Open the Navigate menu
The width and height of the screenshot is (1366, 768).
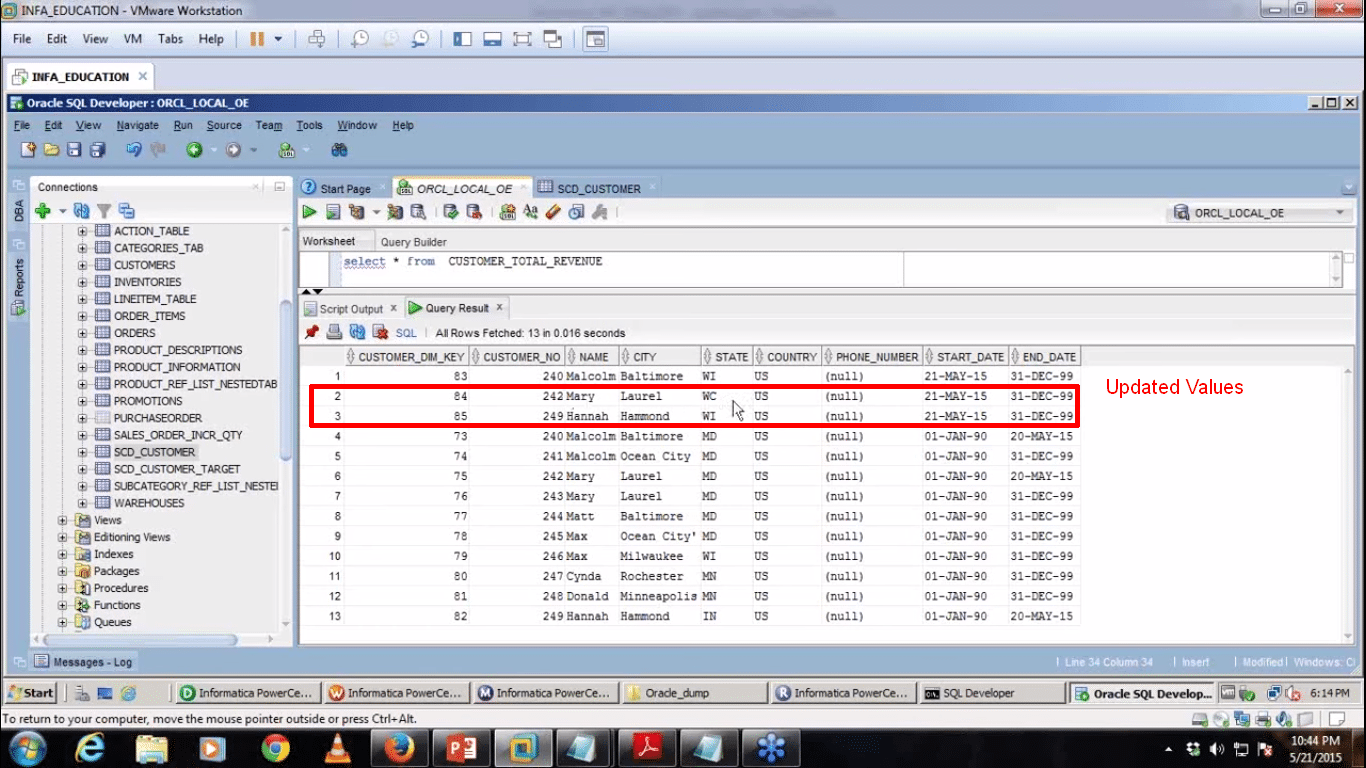137,125
